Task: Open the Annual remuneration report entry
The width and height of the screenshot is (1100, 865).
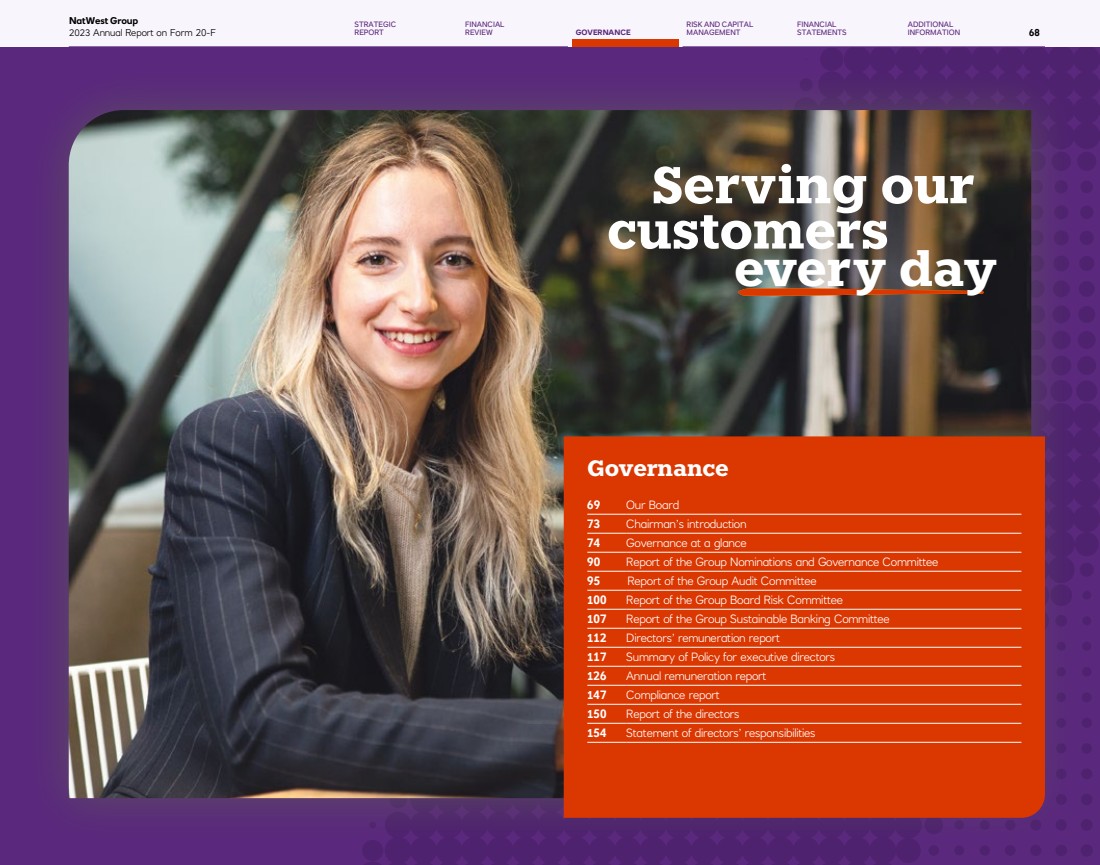Action: (804, 676)
